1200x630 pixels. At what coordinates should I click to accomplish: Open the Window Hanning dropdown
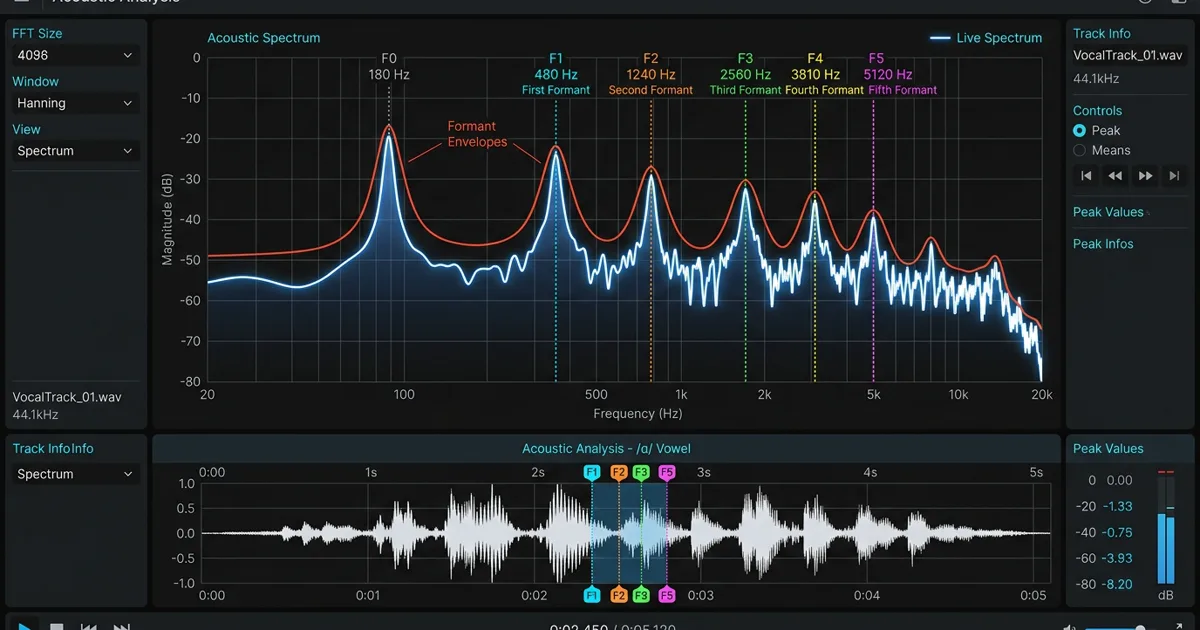tap(75, 103)
